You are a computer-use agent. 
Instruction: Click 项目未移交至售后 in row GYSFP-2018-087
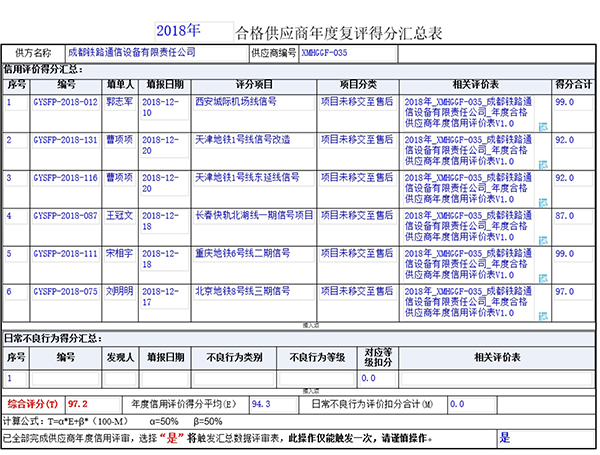357,215
